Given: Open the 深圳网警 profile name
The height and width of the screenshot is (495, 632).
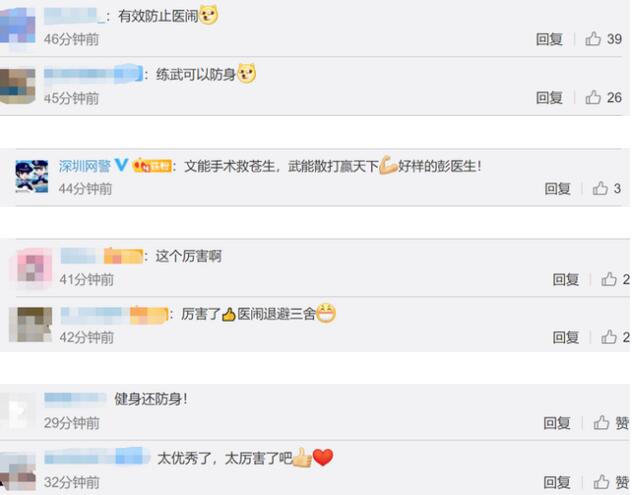Looking at the screenshot, I should (x=85, y=166).
